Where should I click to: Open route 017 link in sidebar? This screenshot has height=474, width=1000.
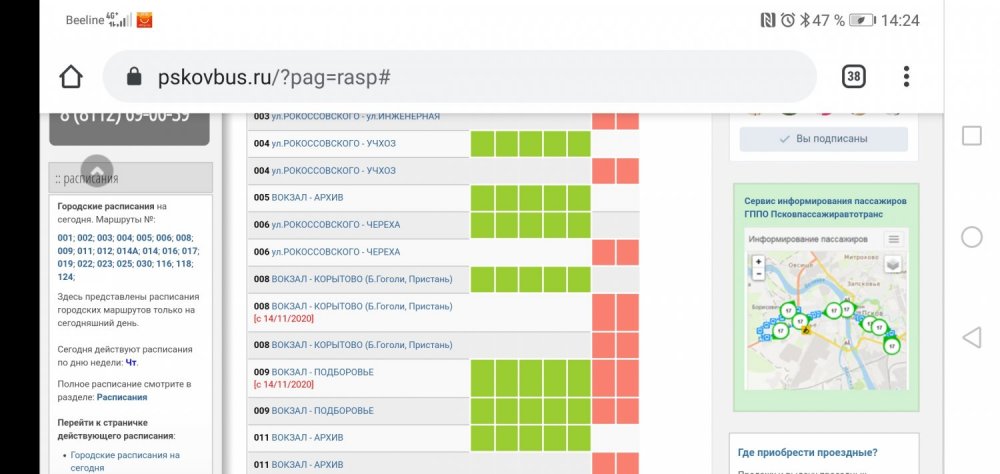[x=190, y=251]
